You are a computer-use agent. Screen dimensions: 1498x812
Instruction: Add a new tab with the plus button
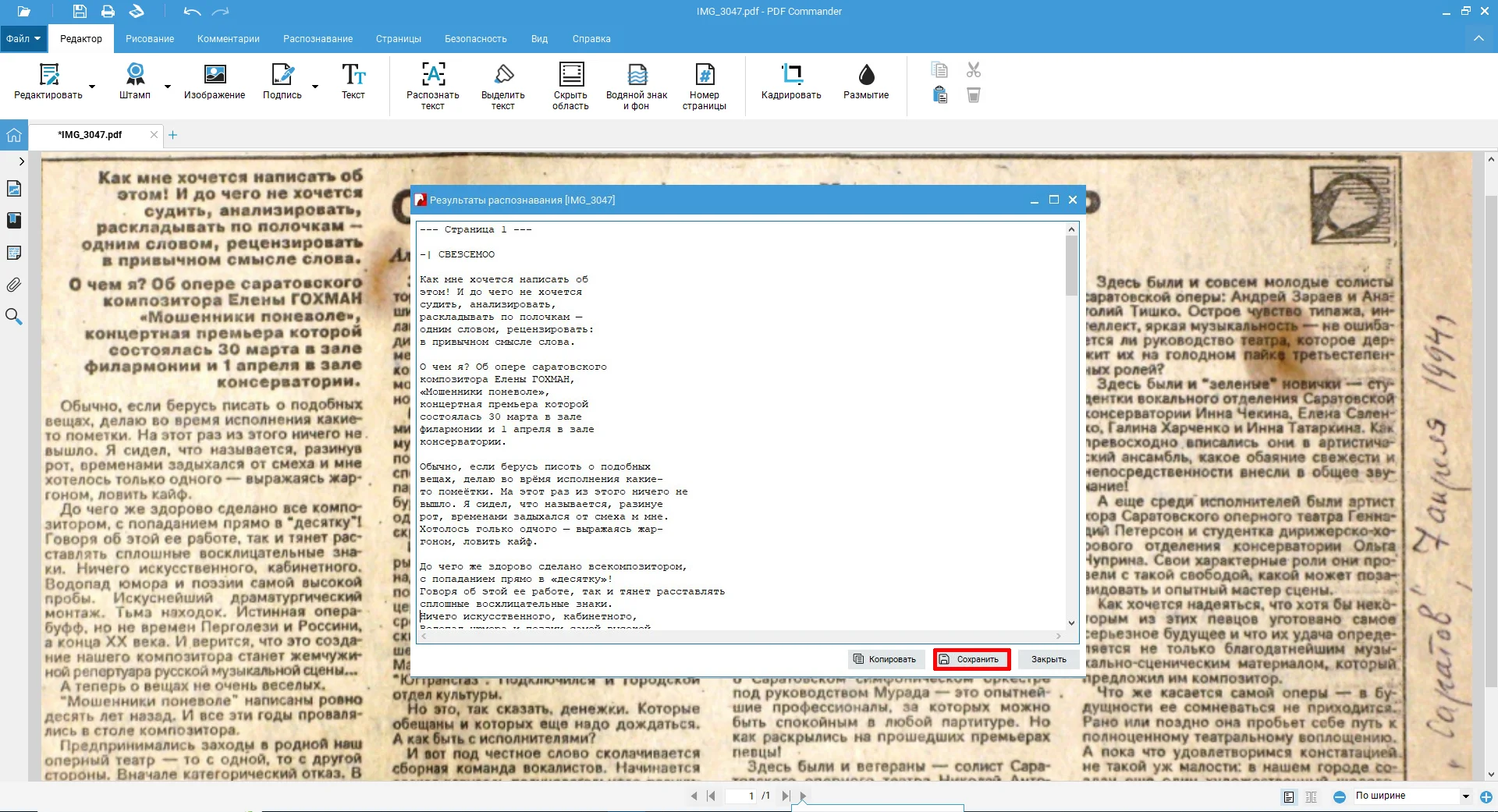(173, 135)
